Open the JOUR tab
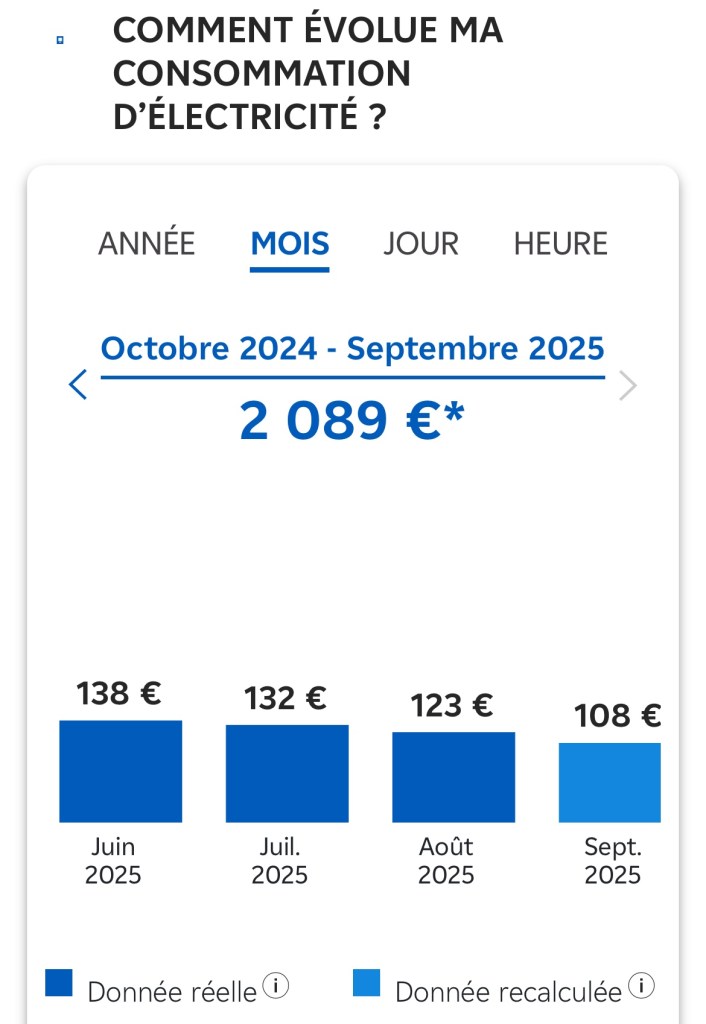The height and width of the screenshot is (1024, 706). click(x=421, y=243)
